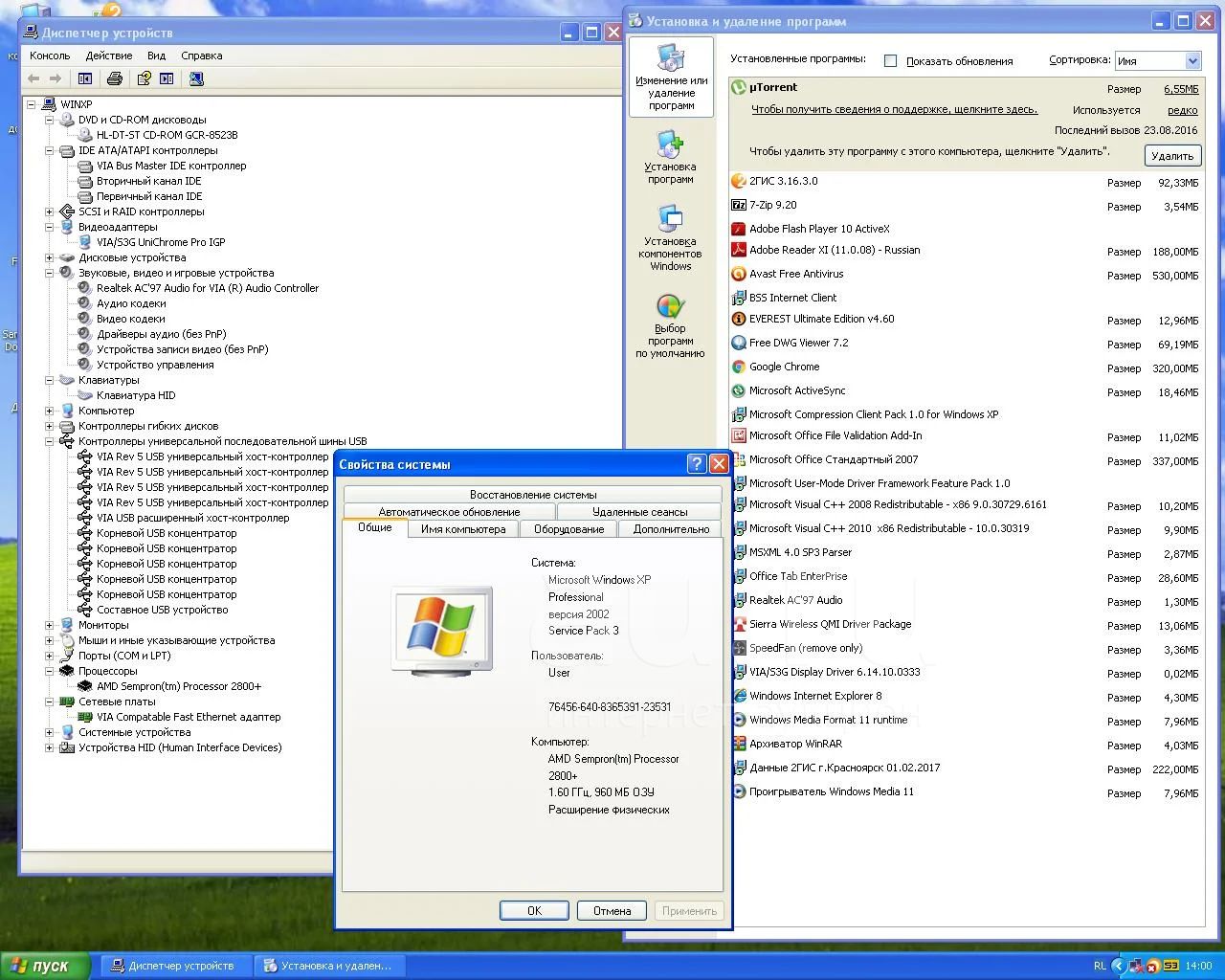Select the Sierra Wireless QMI Driver Package icon

point(739,624)
